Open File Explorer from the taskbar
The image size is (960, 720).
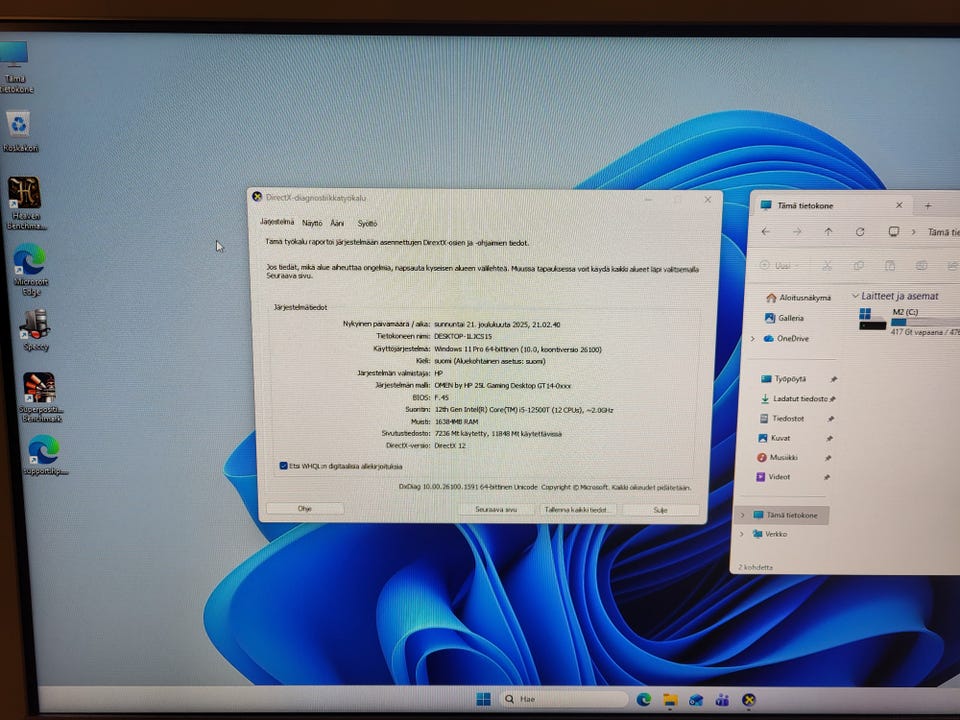[670, 700]
